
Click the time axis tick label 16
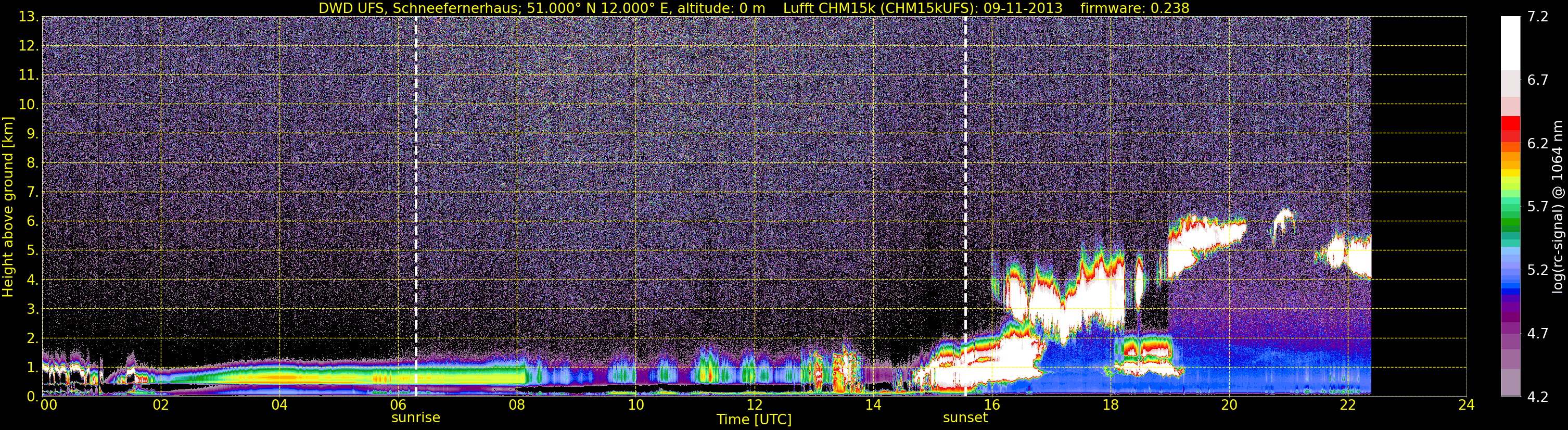coord(991,406)
